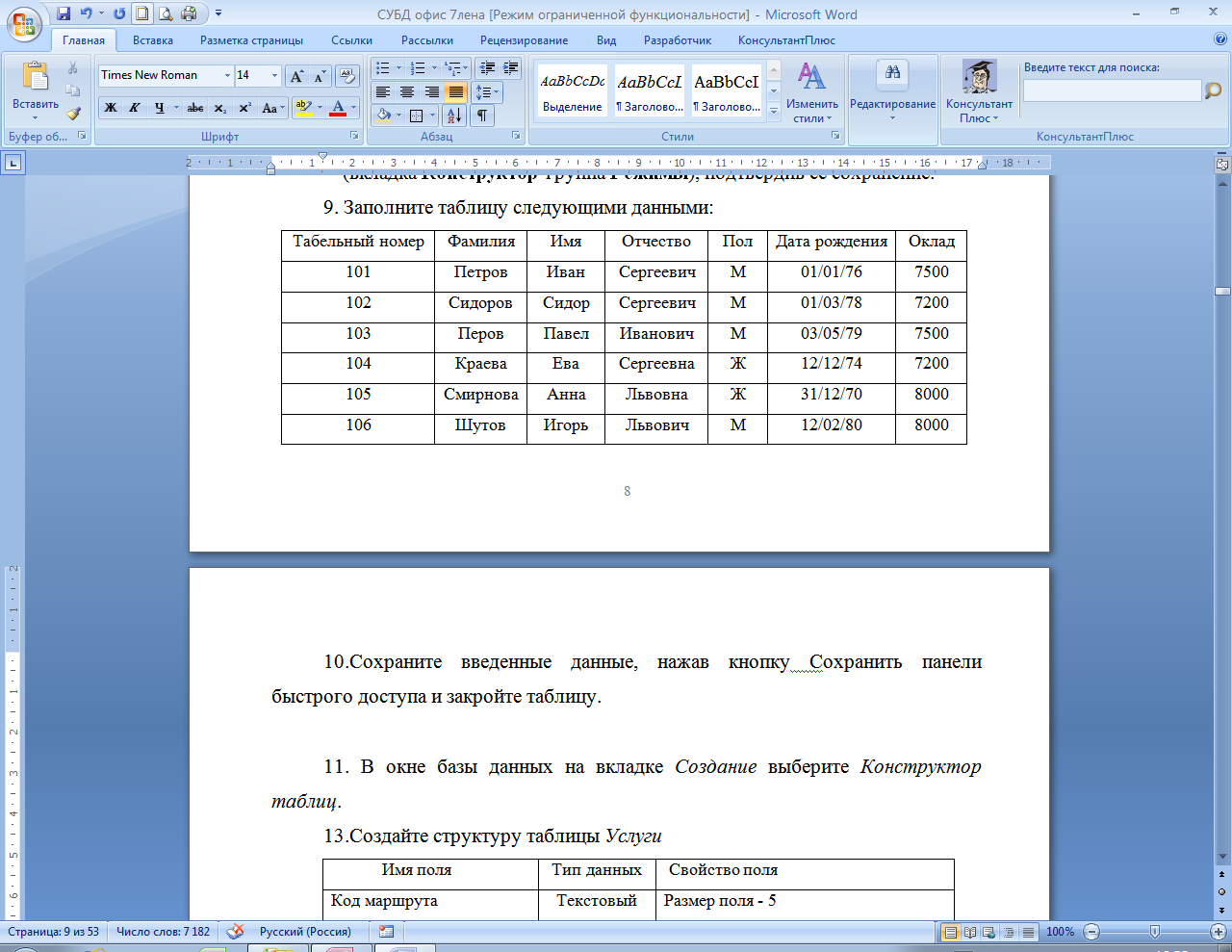The width and height of the screenshot is (1232, 952).
Task: Open the font size dropdown
Action: click(274, 75)
